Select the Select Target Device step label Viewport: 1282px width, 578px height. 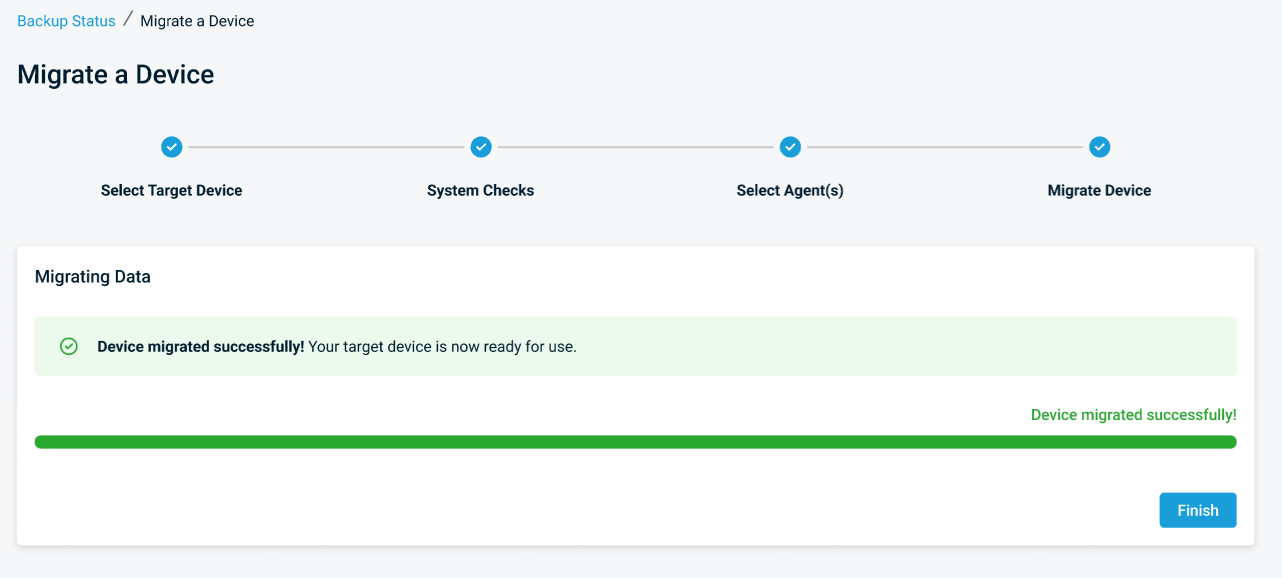click(171, 190)
